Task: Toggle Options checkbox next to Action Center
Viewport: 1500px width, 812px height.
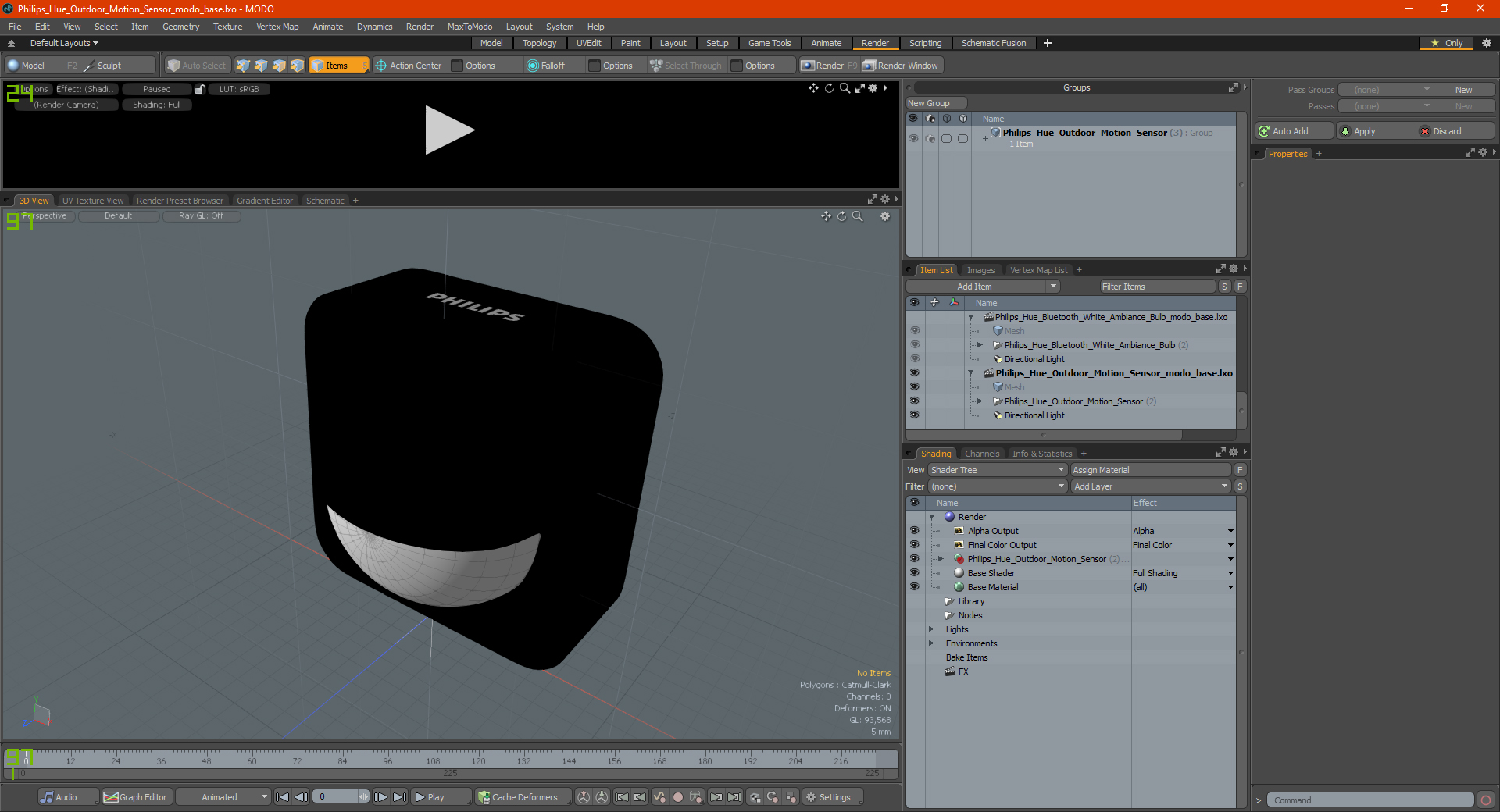Action: 457,66
